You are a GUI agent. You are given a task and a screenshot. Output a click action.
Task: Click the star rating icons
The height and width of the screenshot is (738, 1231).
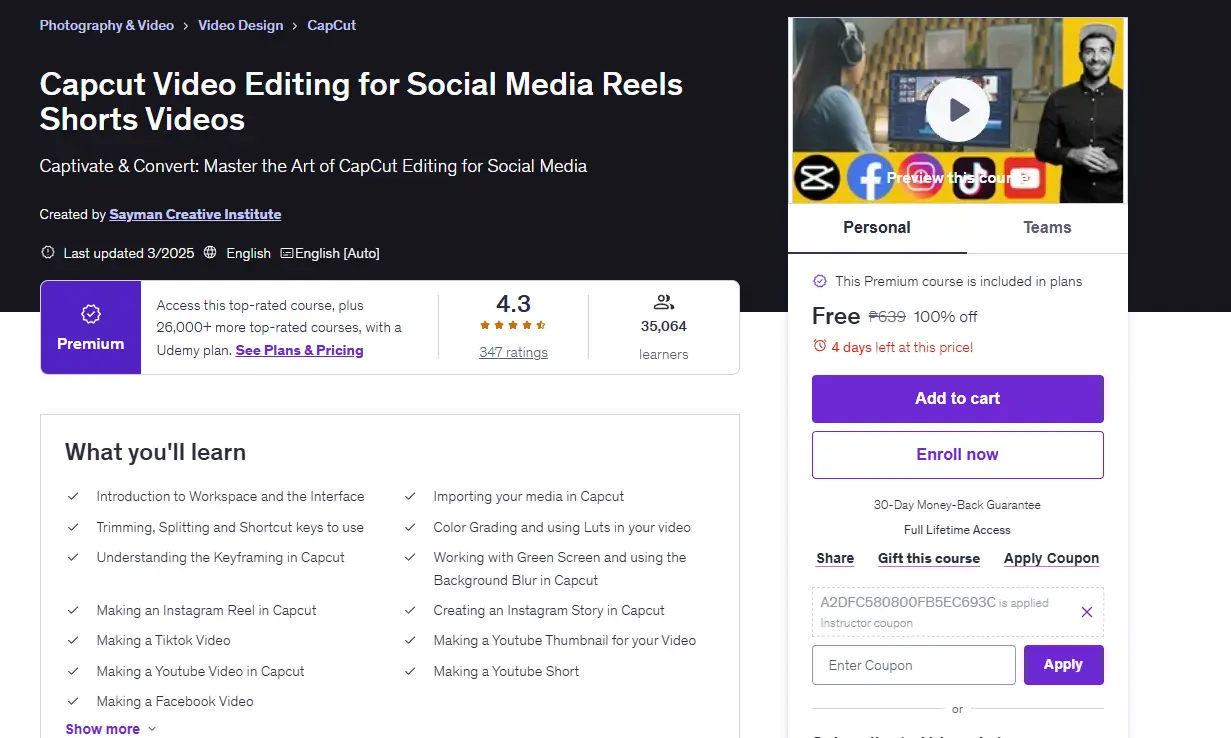point(513,325)
